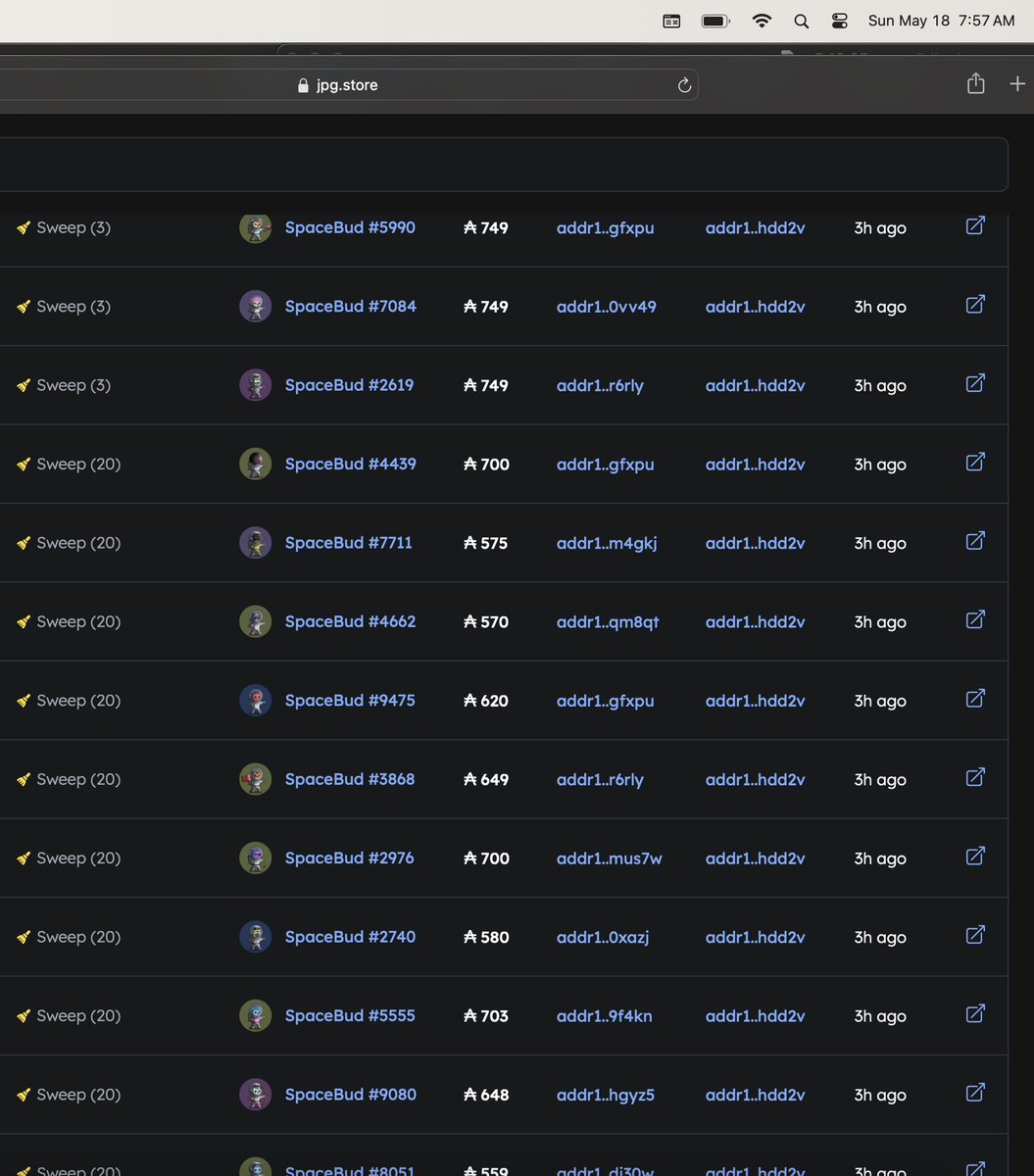Open seller addr1..qm8qt address
This screenshot has width=1034, height=1176.
(x=608, y=621)
